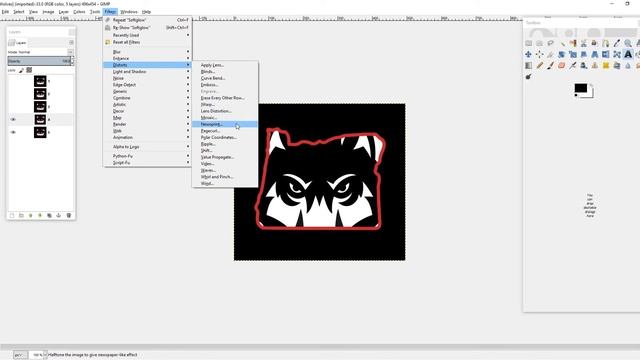Click the black foreground color swatch
Viewport: 640px width, 360px height.
[580, 88]
